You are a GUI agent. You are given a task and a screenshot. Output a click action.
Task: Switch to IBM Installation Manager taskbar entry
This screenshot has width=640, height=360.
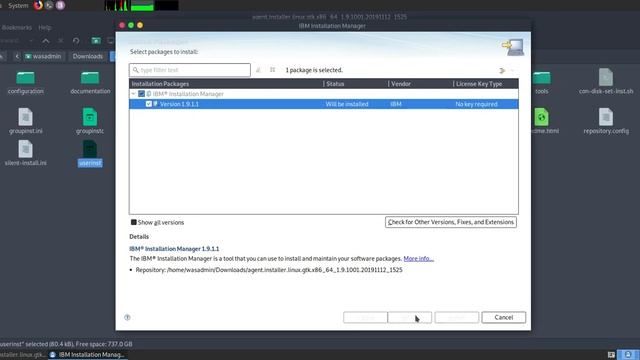point(87,355)
